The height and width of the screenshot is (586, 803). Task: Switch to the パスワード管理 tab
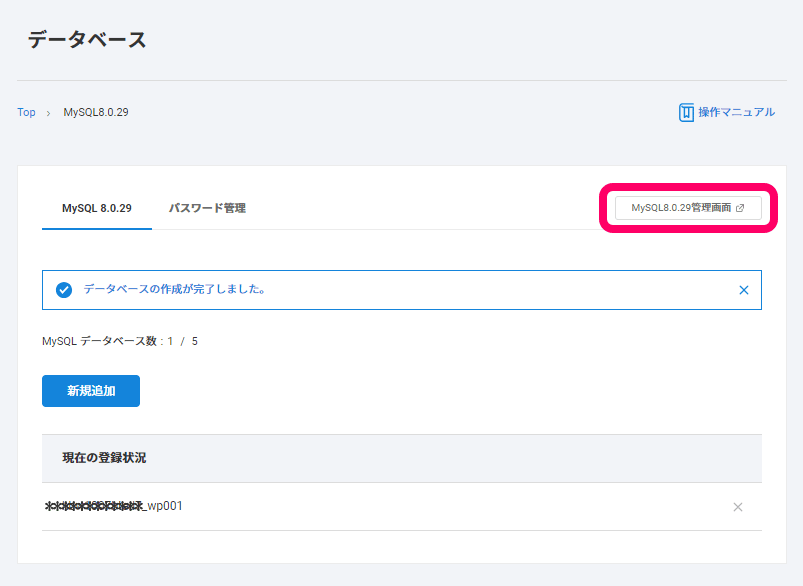click(x=207, y=208)
